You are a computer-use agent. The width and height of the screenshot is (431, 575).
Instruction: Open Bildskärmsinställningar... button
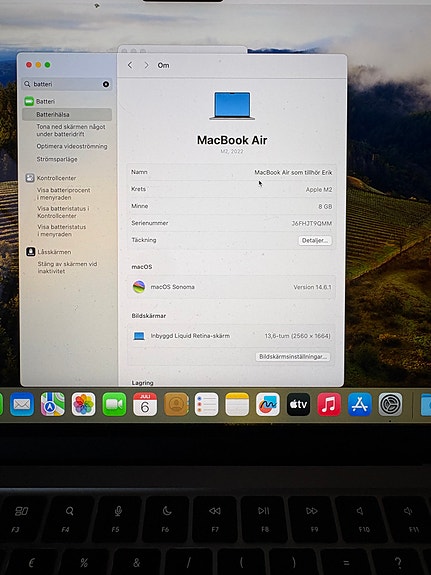(293, 356)
